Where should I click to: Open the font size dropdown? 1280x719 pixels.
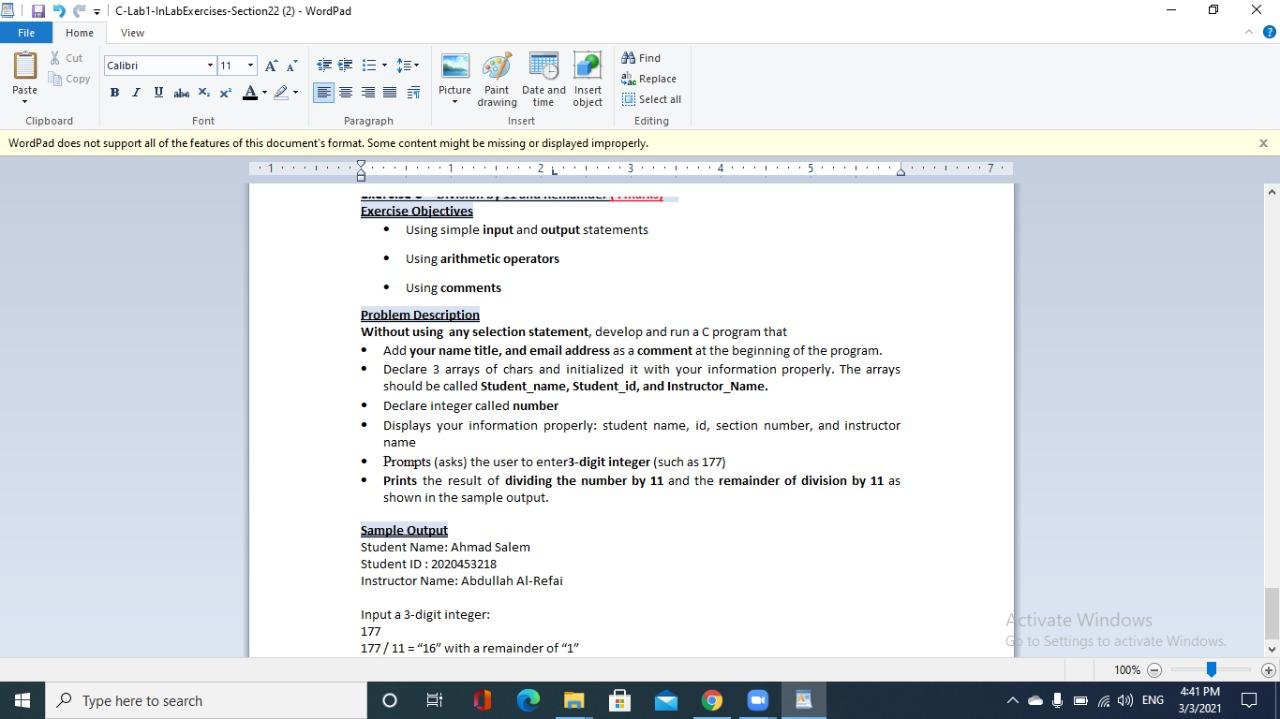click(249, 65)
